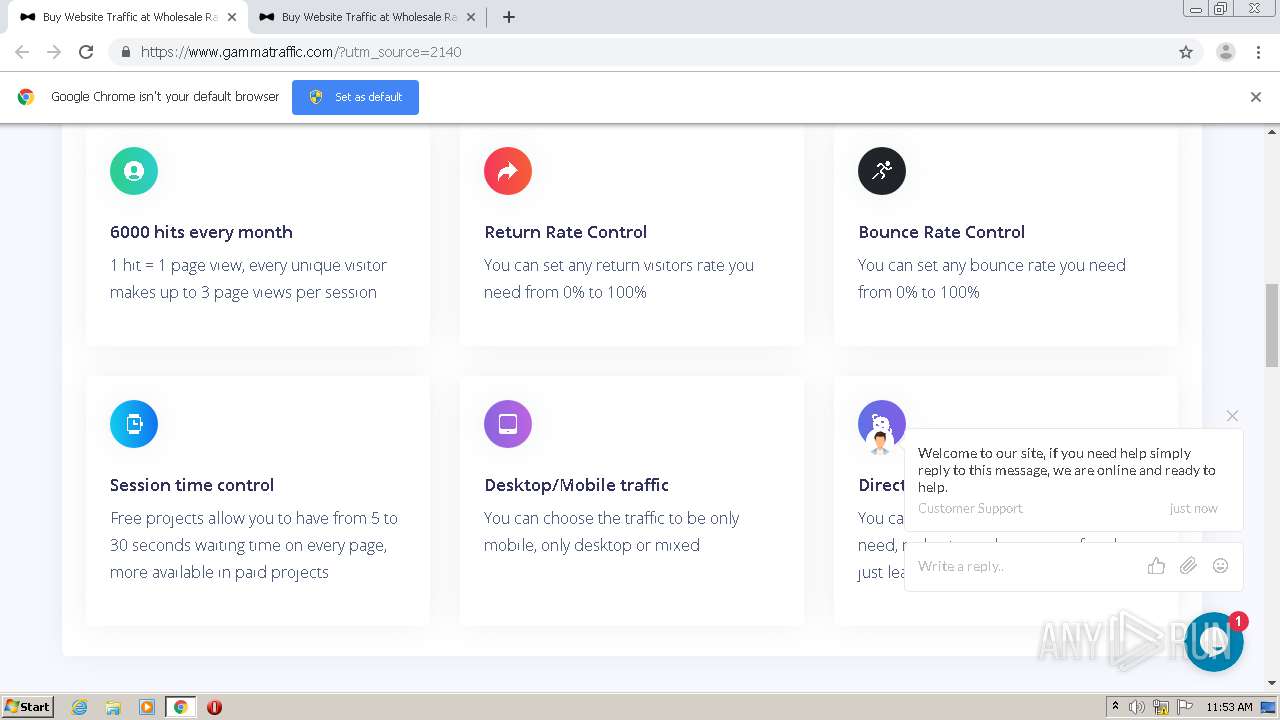This screenshot has width=1280, height=720.
Task: Click the purple Desktop/Mobile tablet icon
Action: (x=508, y=424)
